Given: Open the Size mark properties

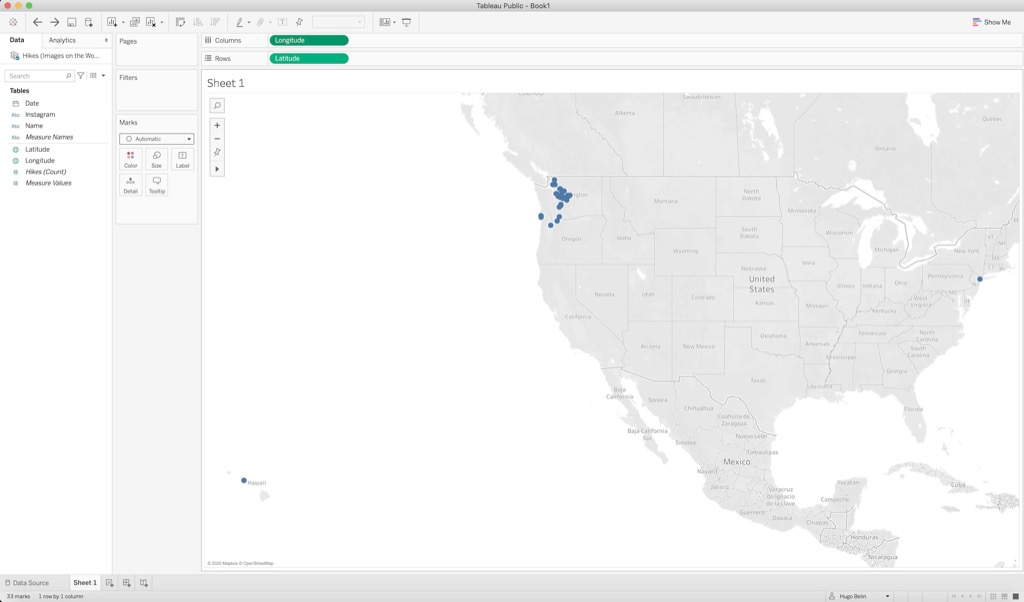Looking at the screenshot, I should pyautogui.click(x=155, y=158).
